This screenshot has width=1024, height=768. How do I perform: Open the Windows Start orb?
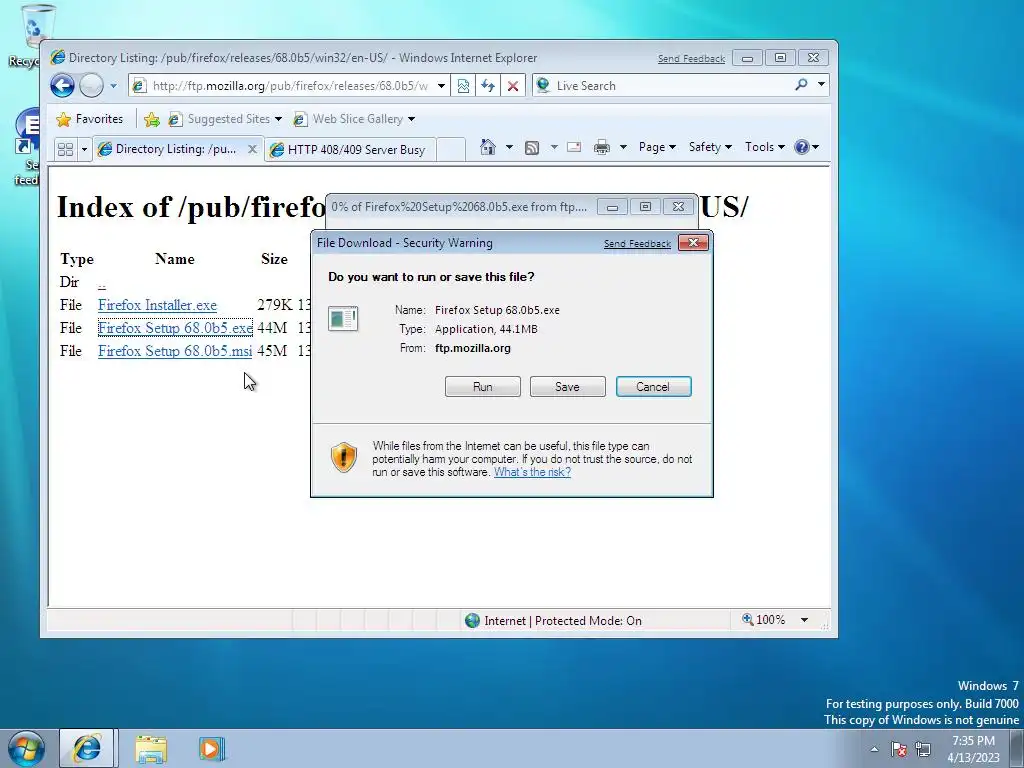pyautogui.click(x=27, y=748)
